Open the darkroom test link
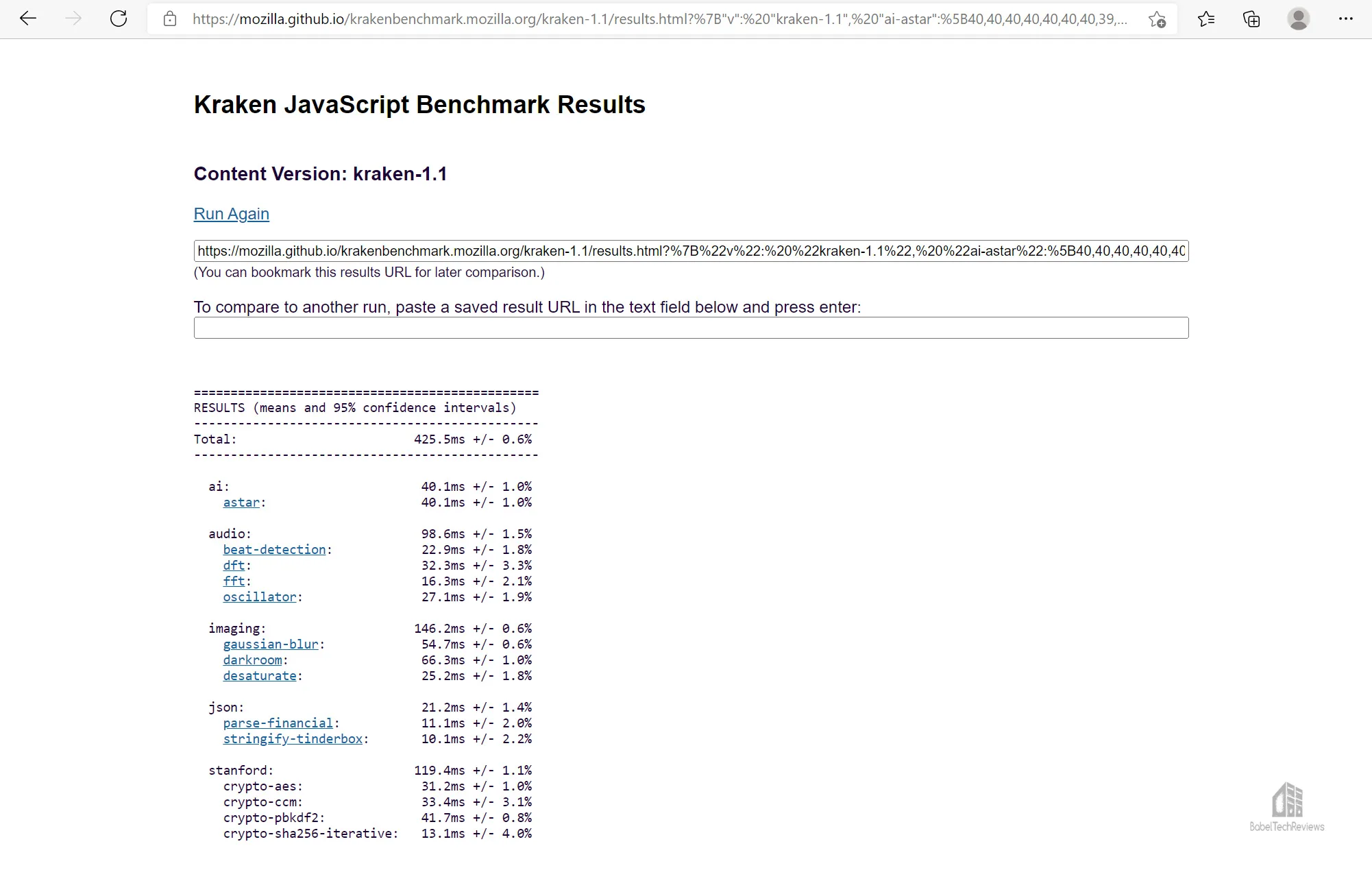The height and width of the screenshot is (881, 1372). coord(252,660)
